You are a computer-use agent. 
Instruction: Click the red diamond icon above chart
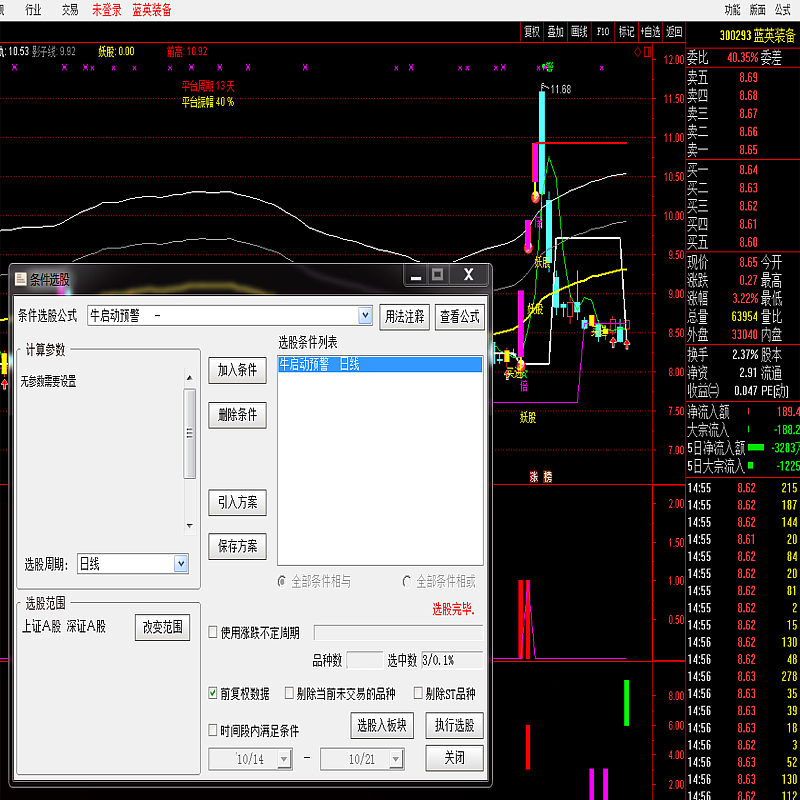(x=638, y=50)
